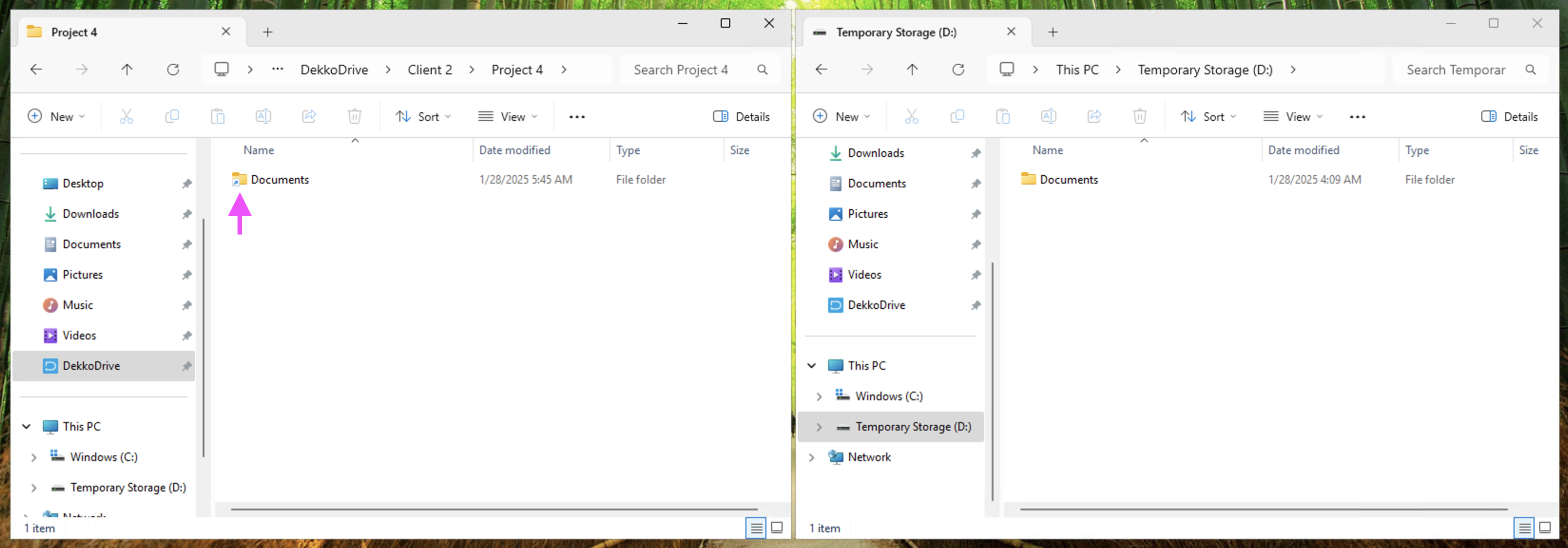
Task: Click Cut icon in Project 4 window
Action: tap(126, 116)
